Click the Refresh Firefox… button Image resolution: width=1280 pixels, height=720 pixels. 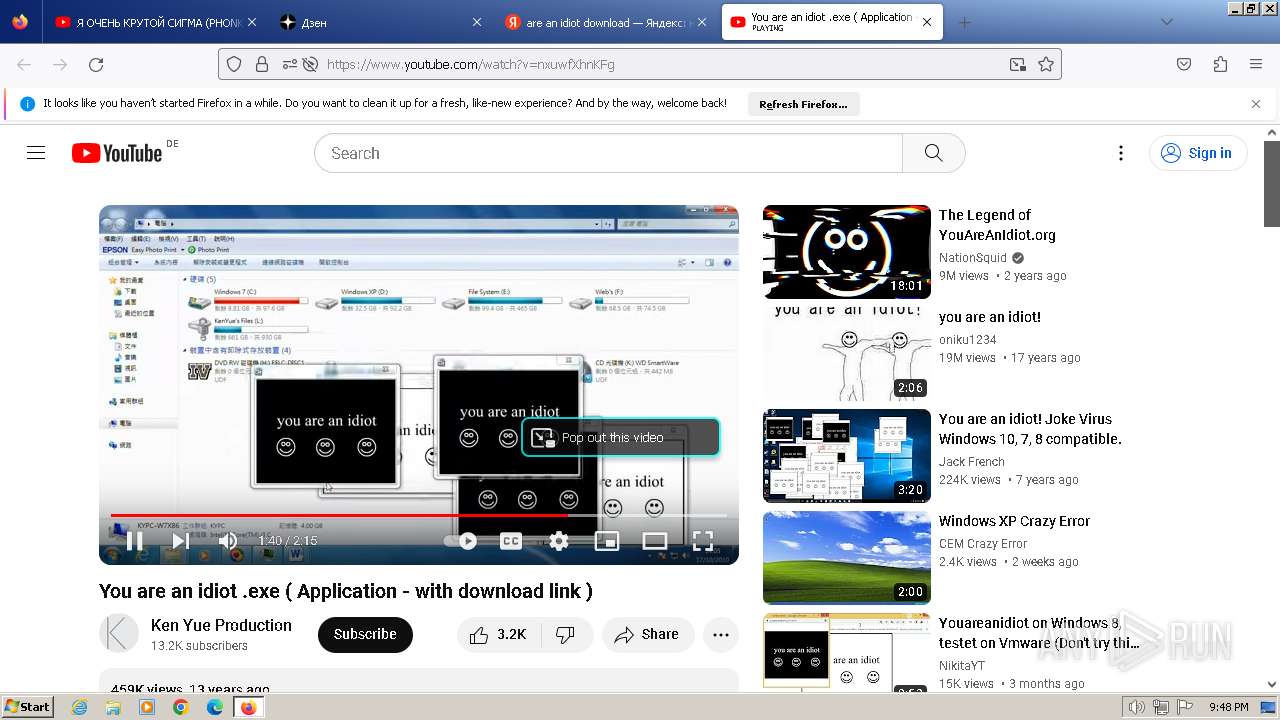click(803, 104)
